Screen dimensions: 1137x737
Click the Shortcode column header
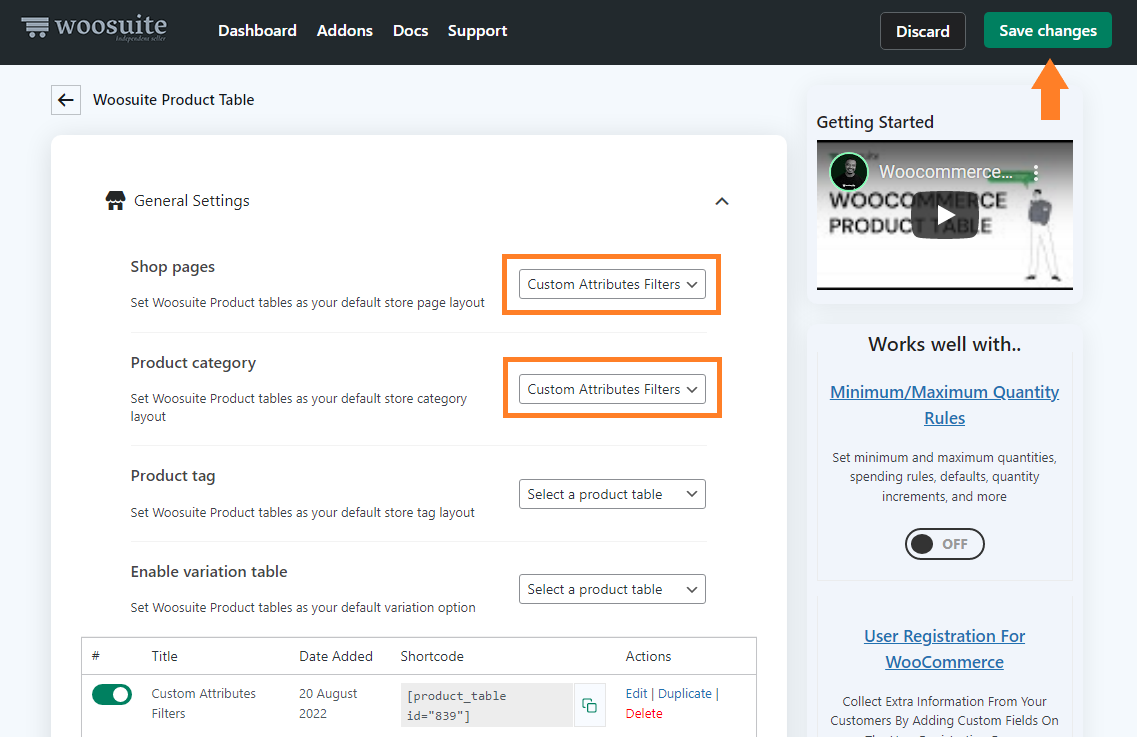point(432,656)
